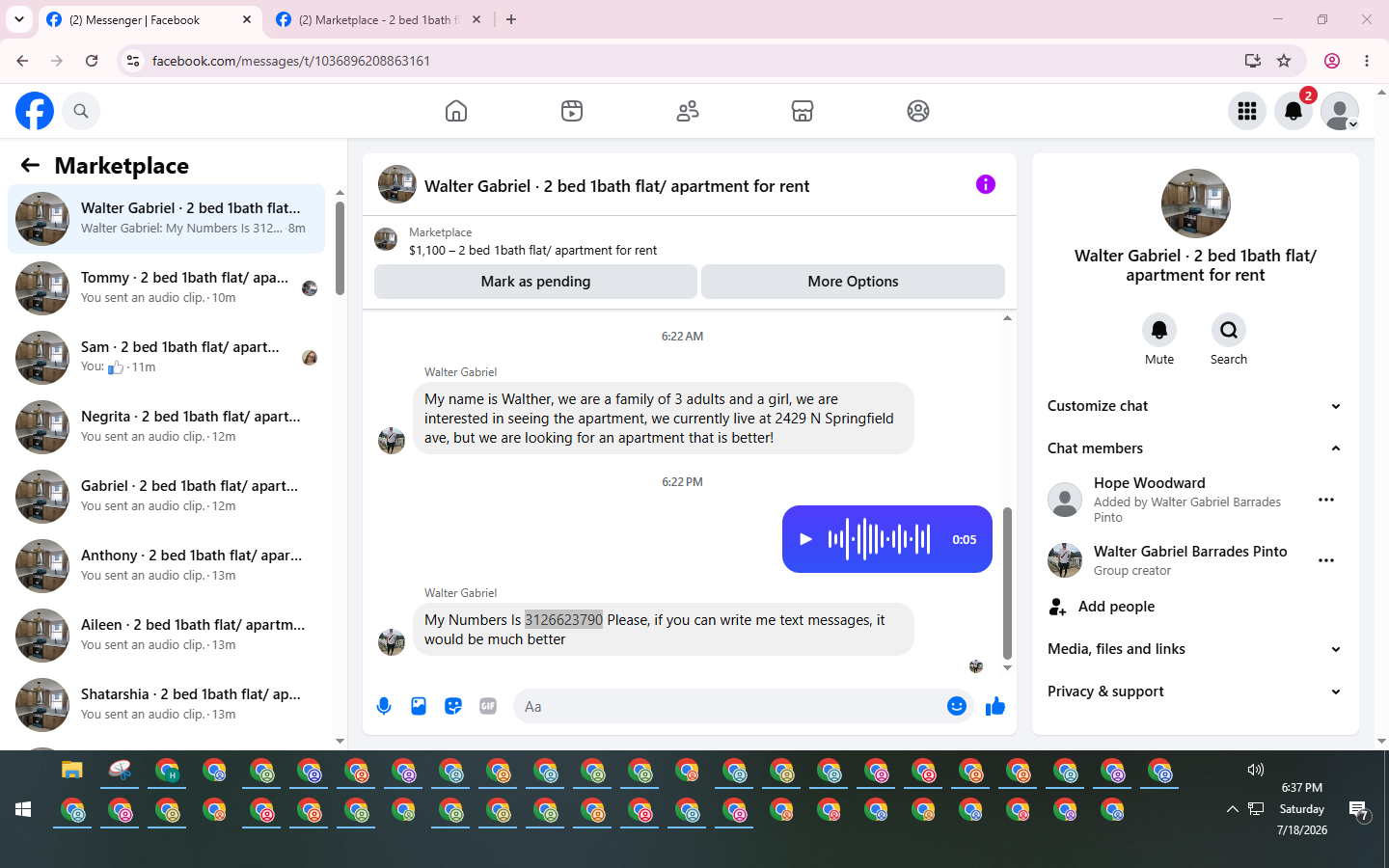This screenshot has height=868, width=1389.
Task: Search in conversation using magnifier icon
Action: [1229, 330]
